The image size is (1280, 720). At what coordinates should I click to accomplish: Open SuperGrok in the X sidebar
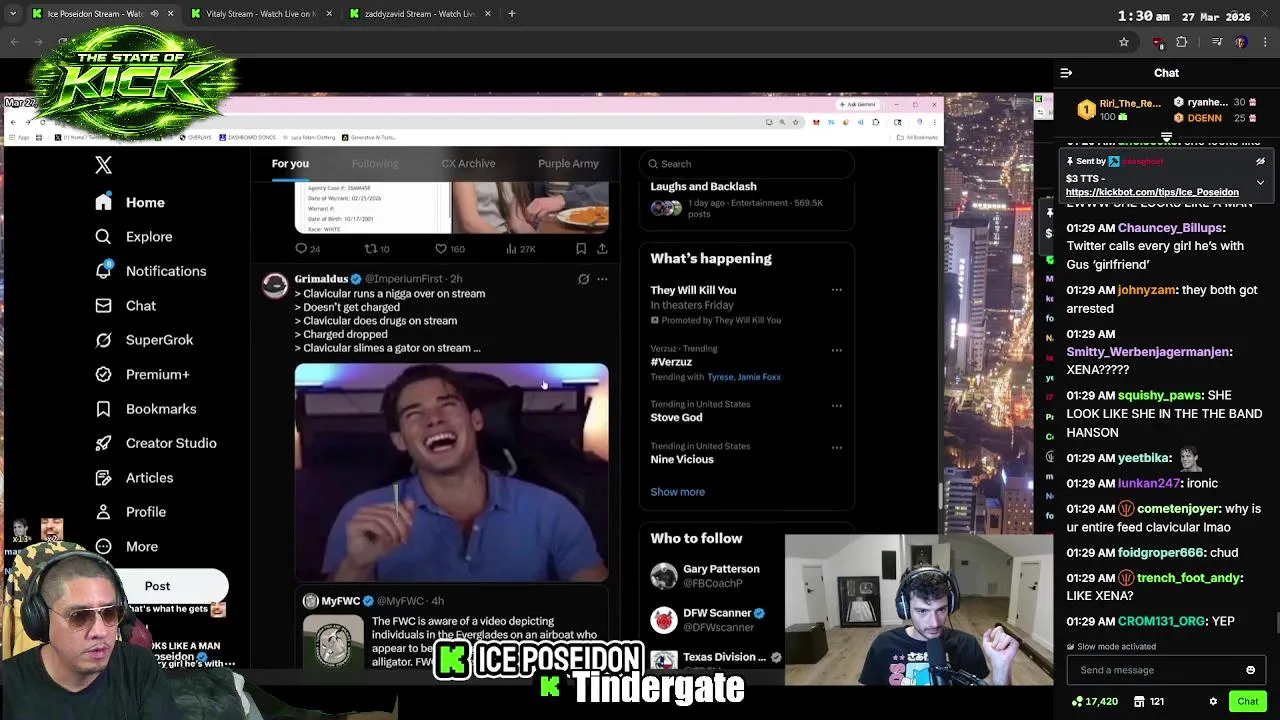click(144, 340)
